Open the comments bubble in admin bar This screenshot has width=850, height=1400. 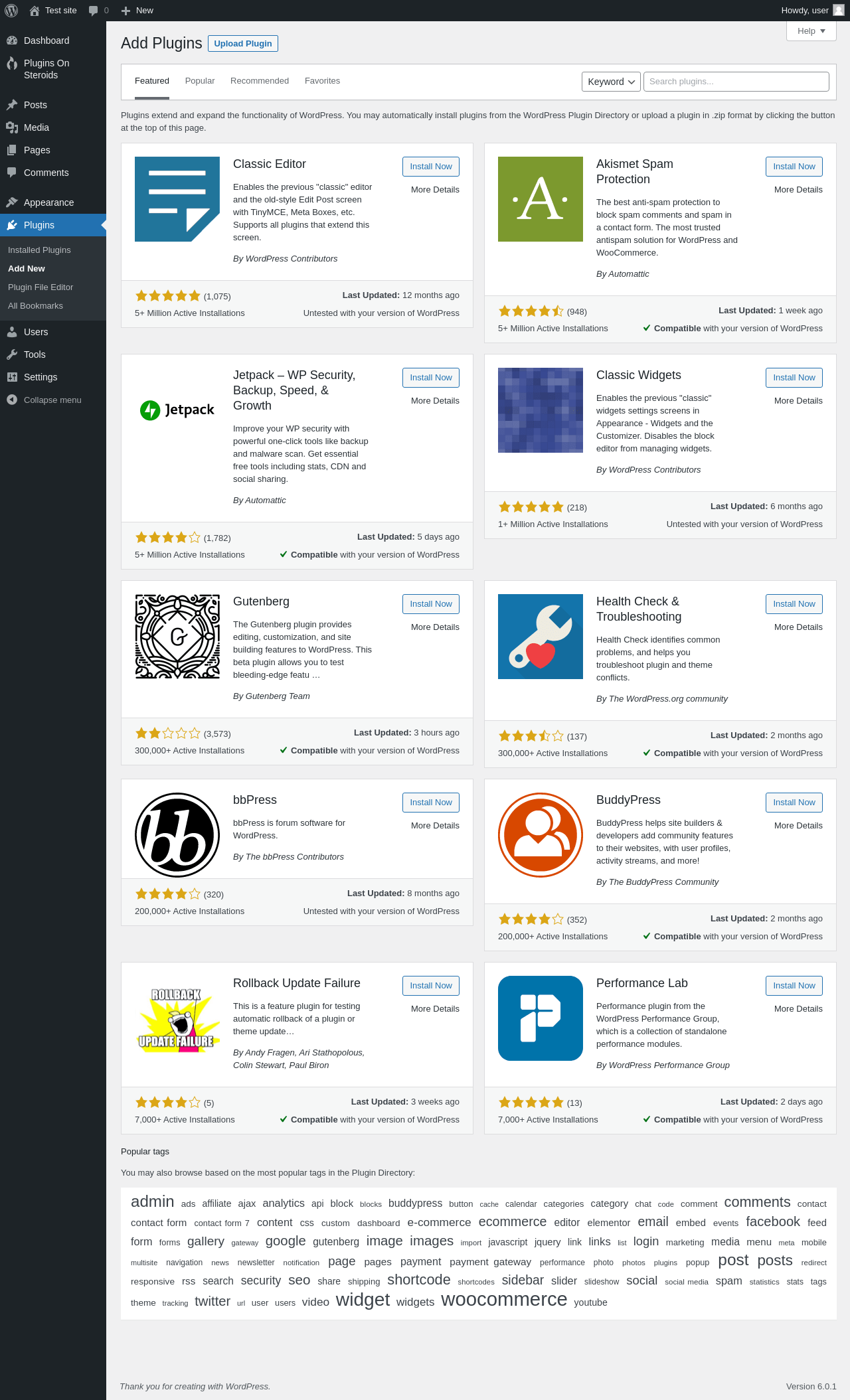point(94,11)
